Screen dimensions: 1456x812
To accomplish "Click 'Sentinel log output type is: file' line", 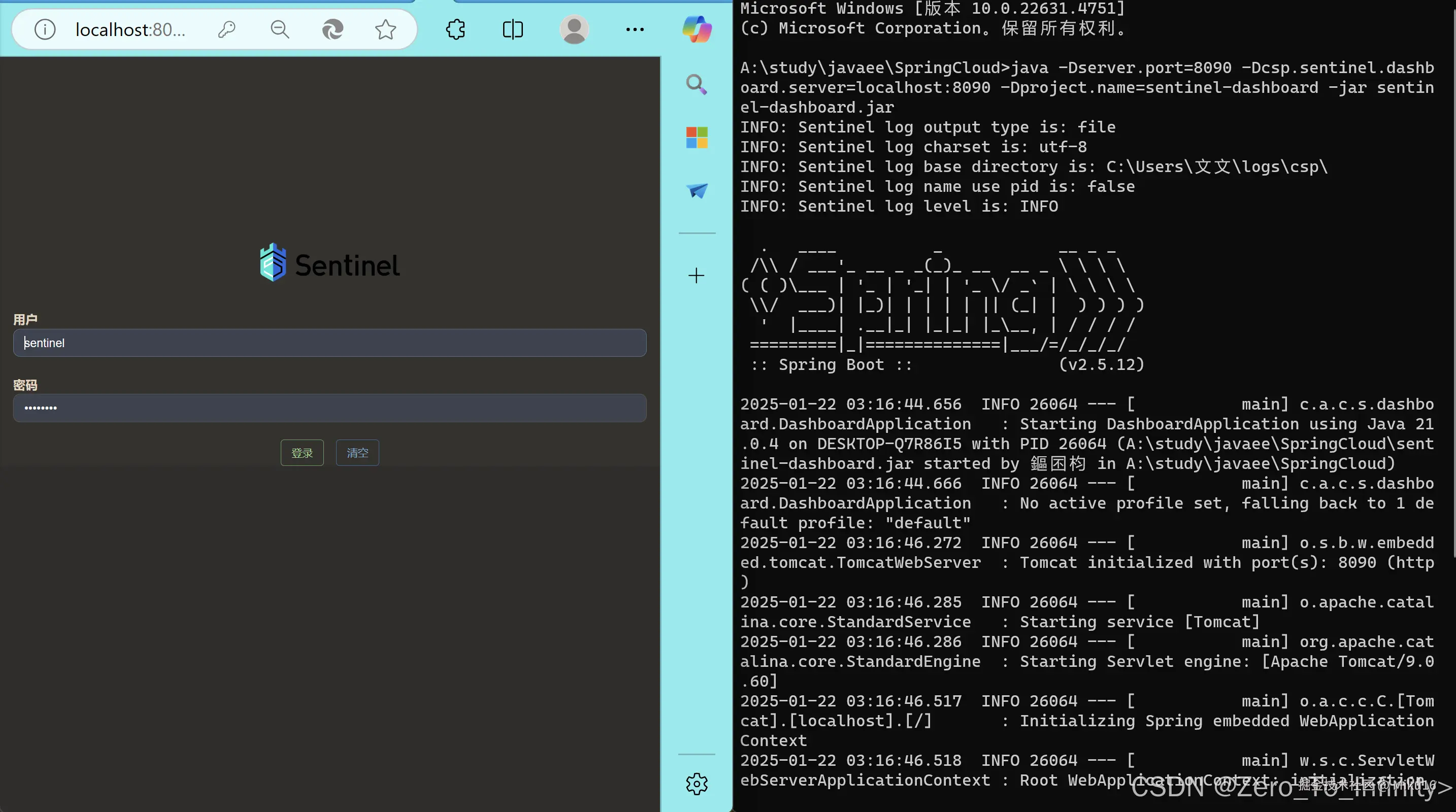I will pos(928,127).
